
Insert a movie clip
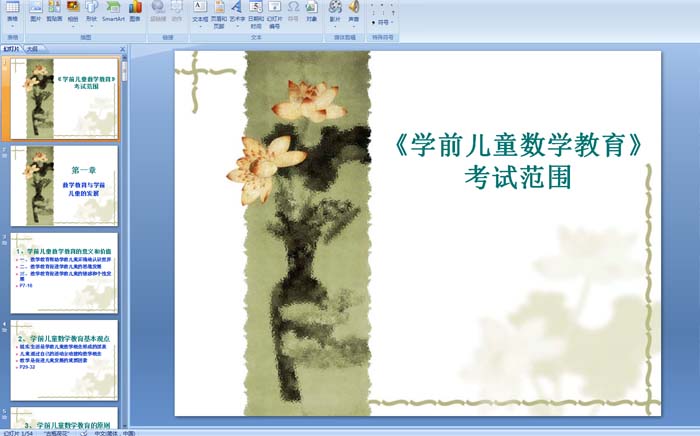(335, 11)
